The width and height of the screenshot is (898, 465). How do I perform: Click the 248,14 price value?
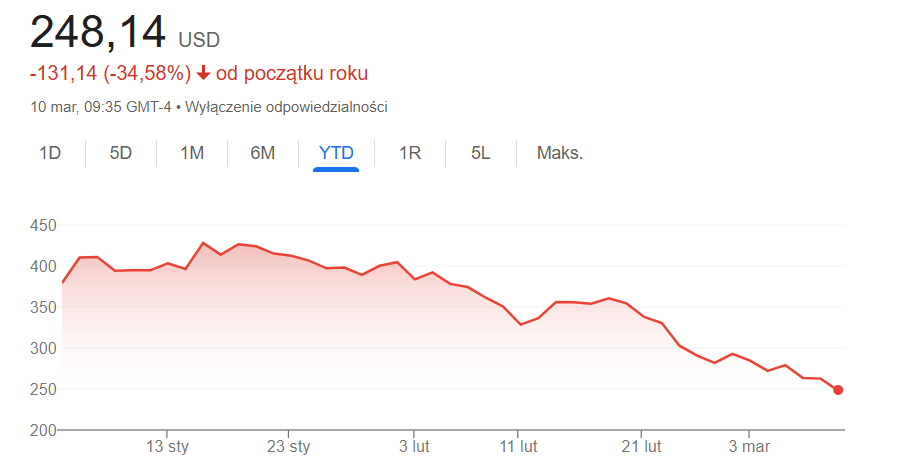[97, 33]
